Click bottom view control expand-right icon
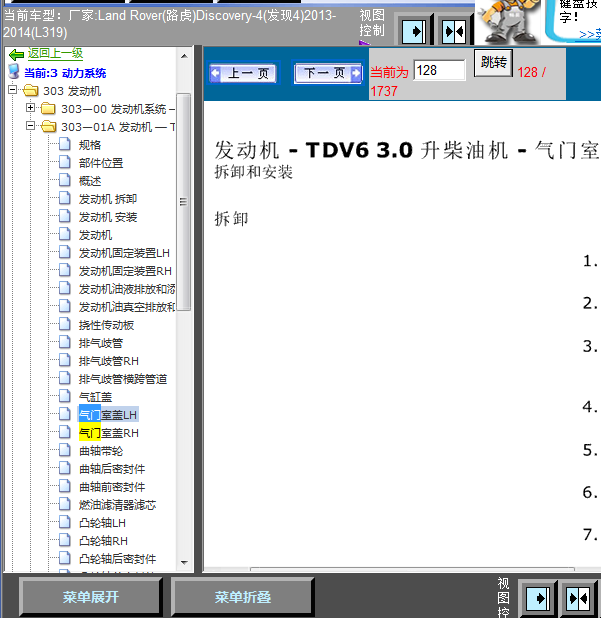Viewport: 601px width, 618px height. coord(538,599)
